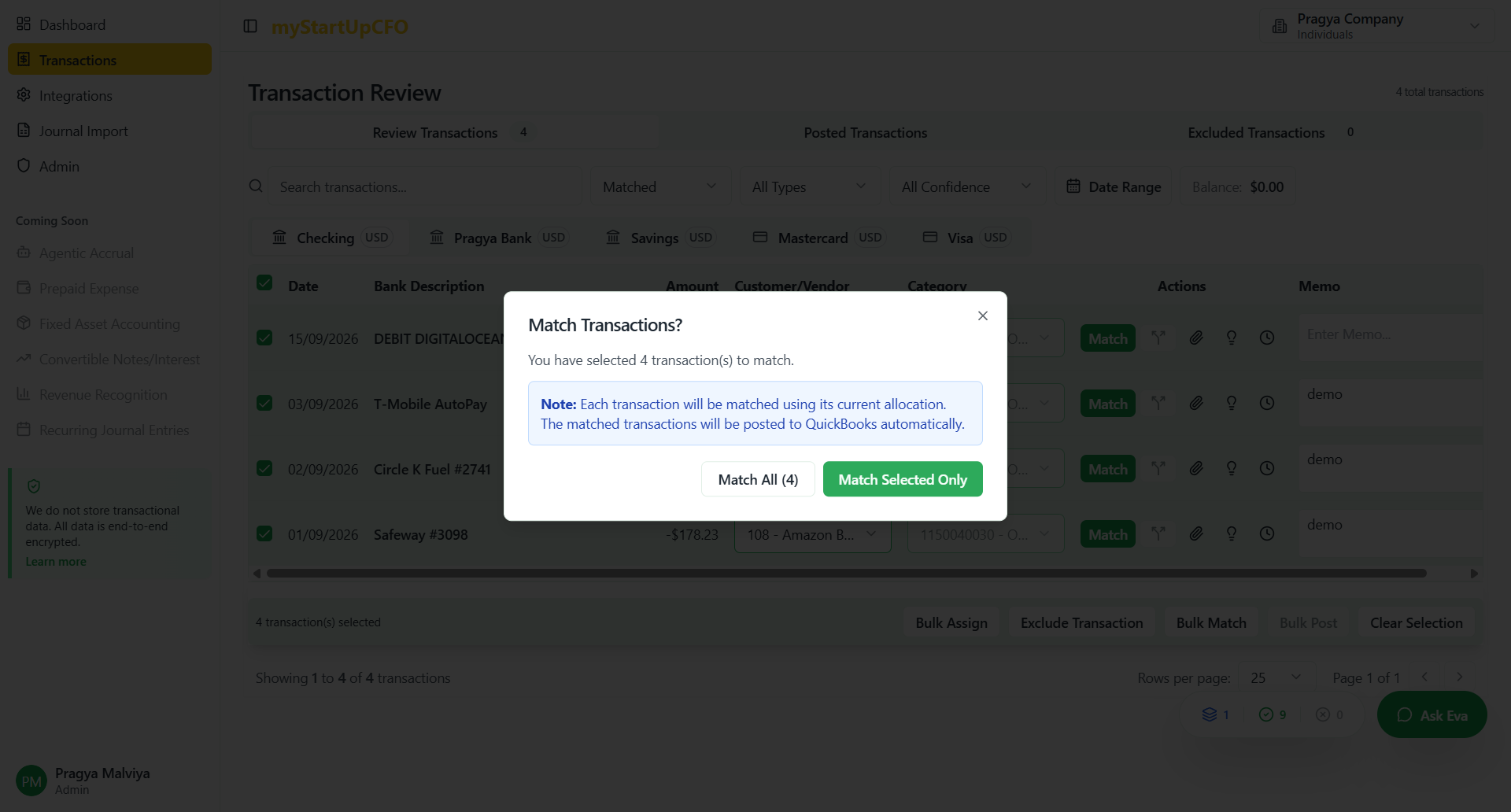The height and width of the screenshot is (812, 1511).
Task: Click Match Selected Only button
Action: pos(902,479)
